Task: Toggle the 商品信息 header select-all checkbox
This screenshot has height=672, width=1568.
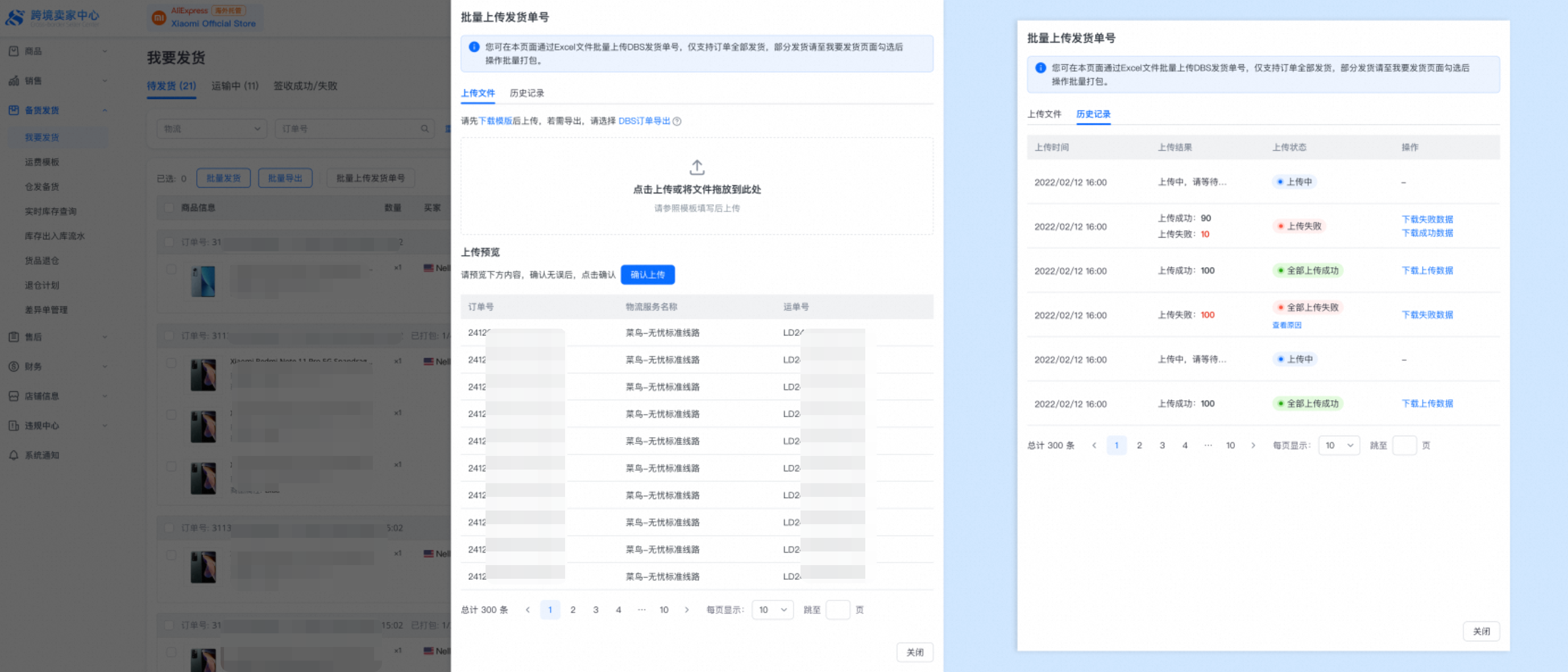Action: point(169,208)
